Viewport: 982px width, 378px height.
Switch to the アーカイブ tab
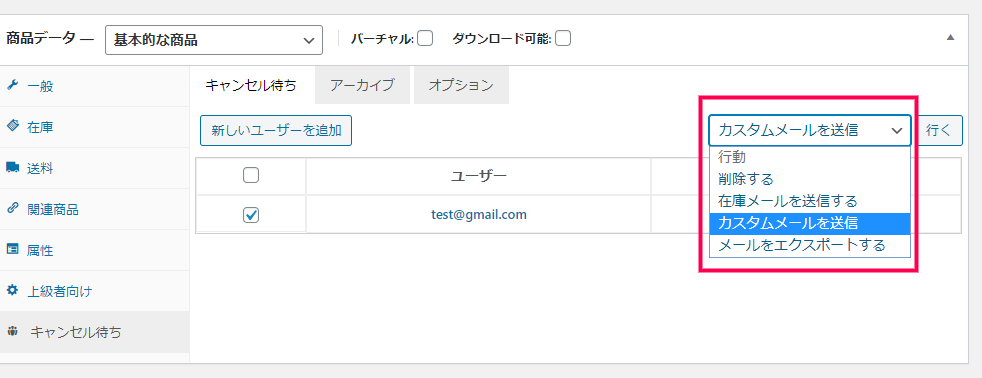point(362,85)
